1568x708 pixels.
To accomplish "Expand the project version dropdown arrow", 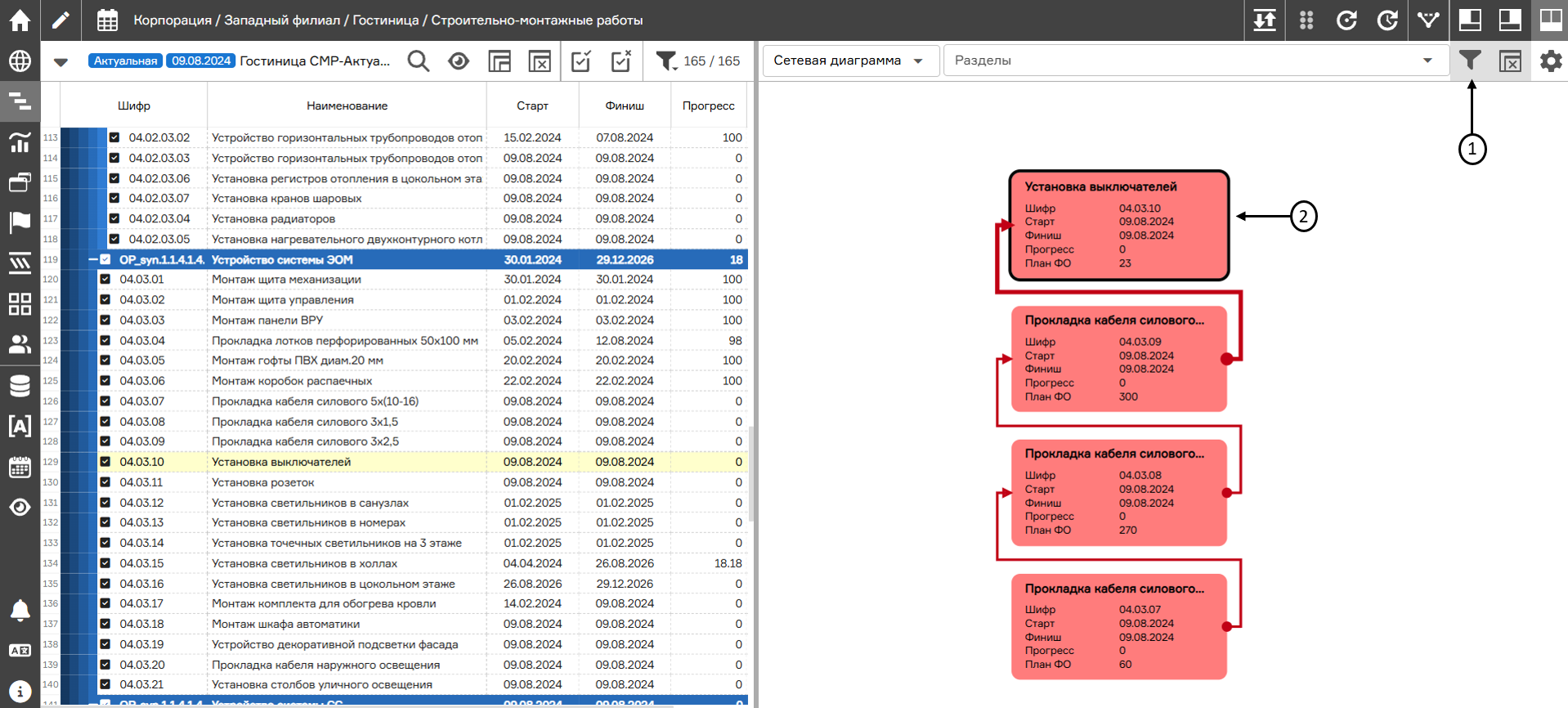I will point(60,61).
